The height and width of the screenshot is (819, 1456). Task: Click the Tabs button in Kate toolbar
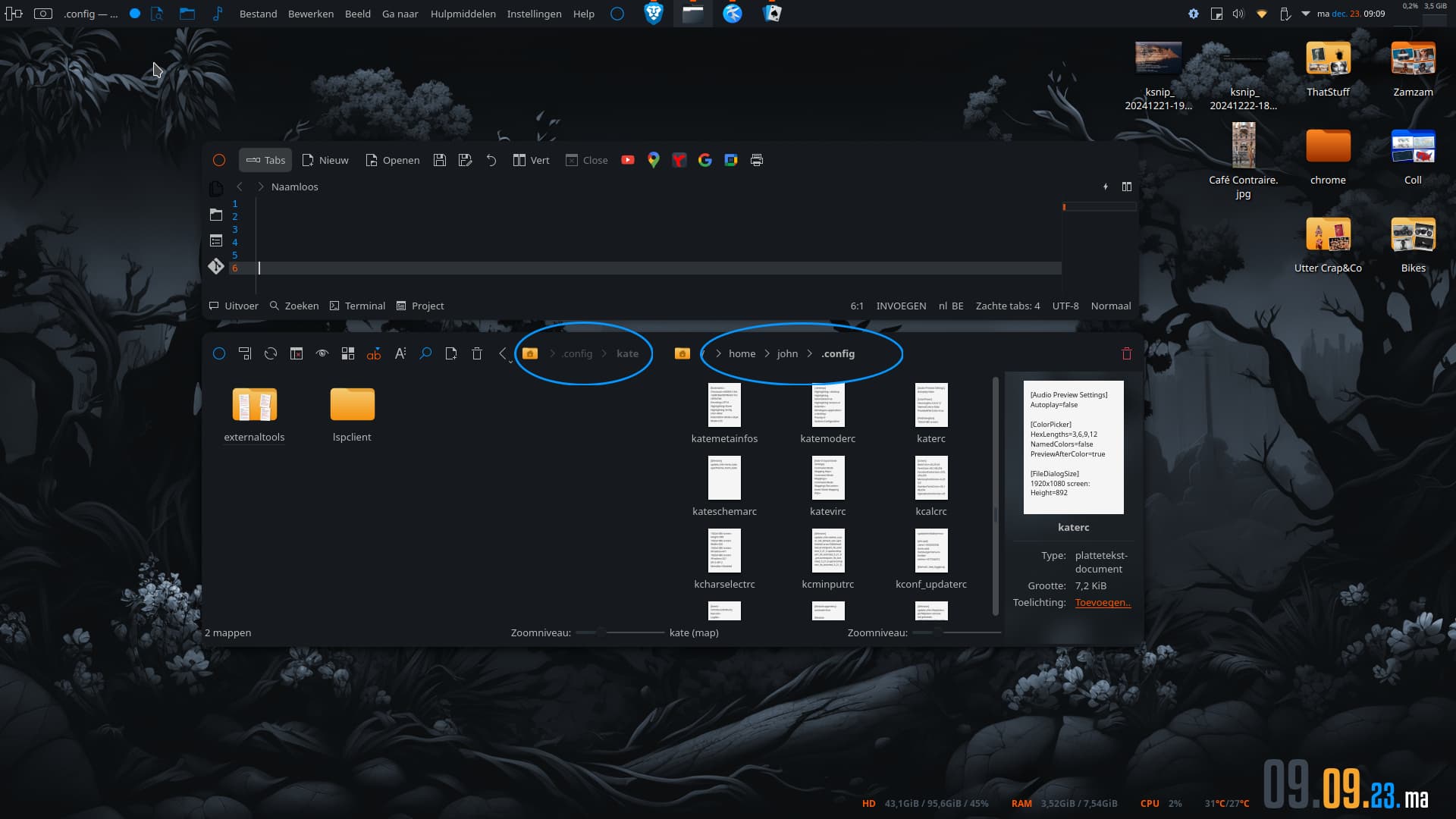pyautogui.click(x=265, y=160)
